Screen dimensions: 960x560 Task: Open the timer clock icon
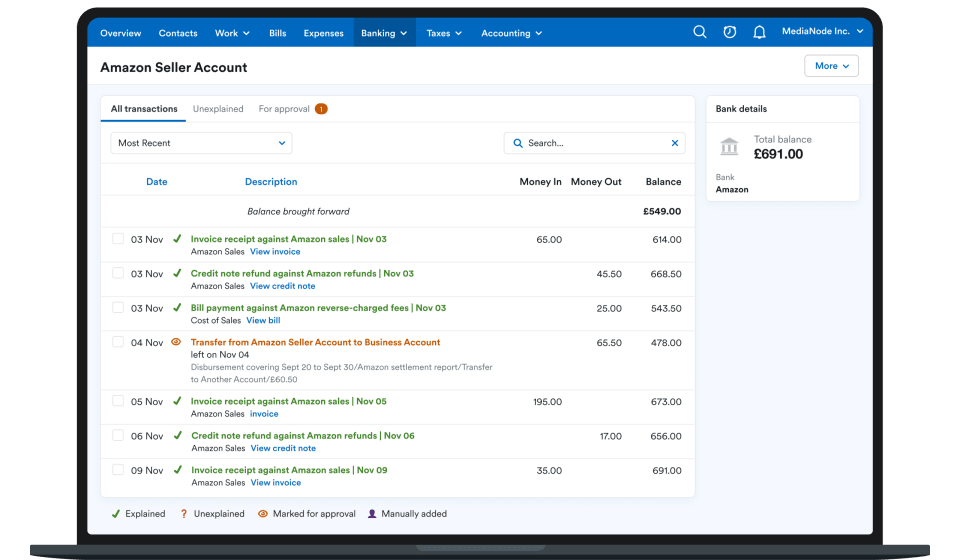pos(729,32)
